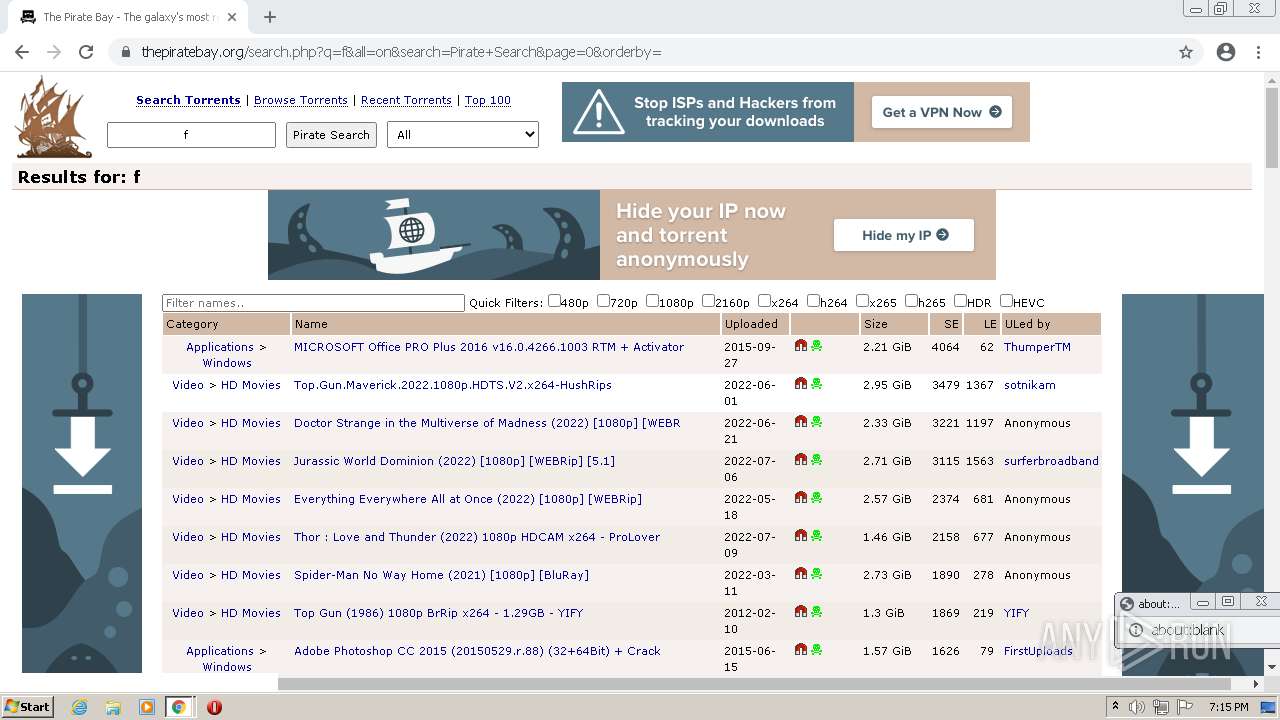Click the torrent search box containing f
The width and height of the screenshot is (1280, 720).
pos(191,135)
